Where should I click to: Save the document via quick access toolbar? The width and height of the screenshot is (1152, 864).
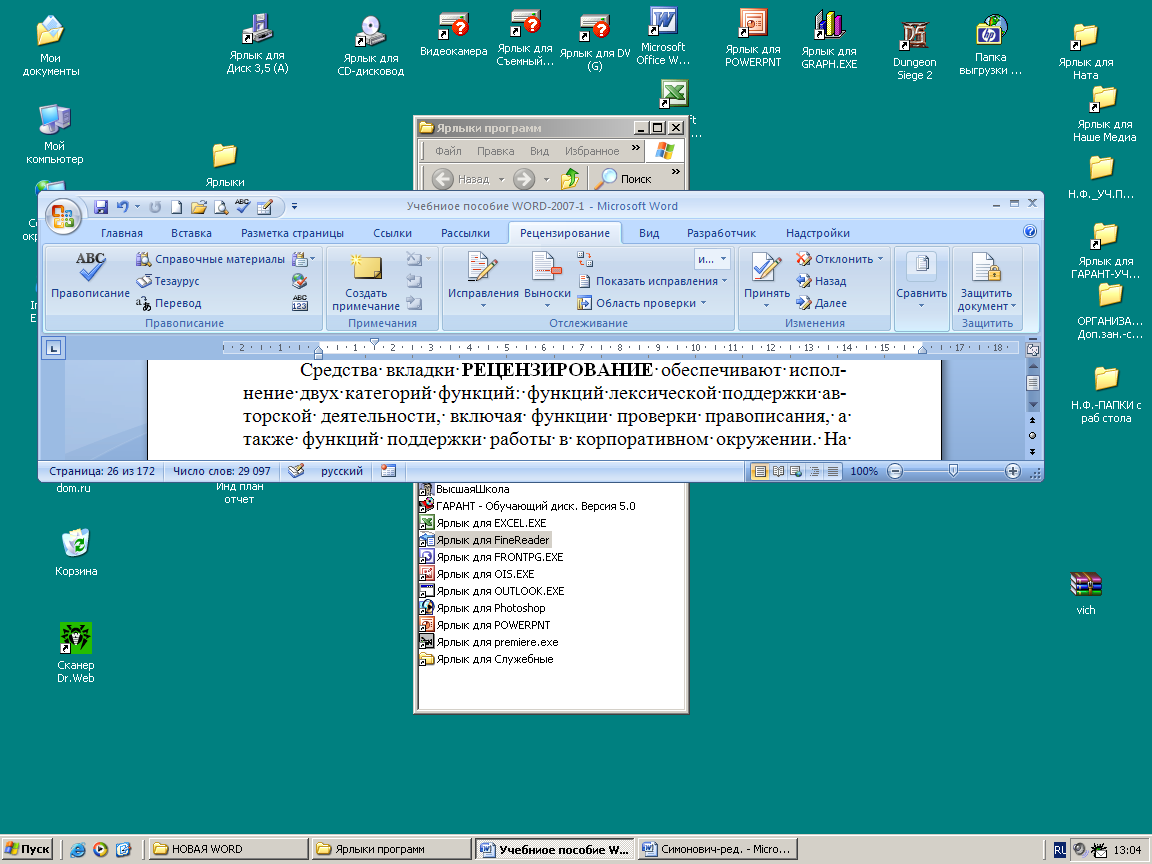pos(101,207)
